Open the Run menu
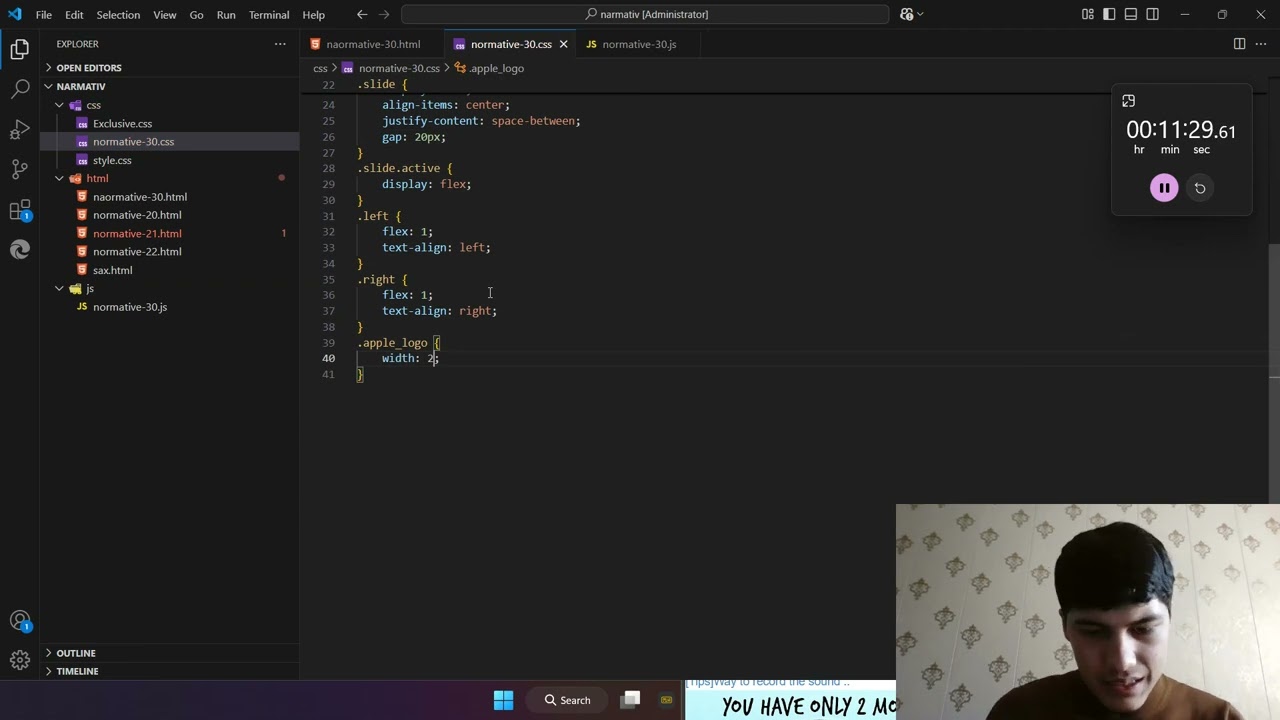 [x=226, y=14]
